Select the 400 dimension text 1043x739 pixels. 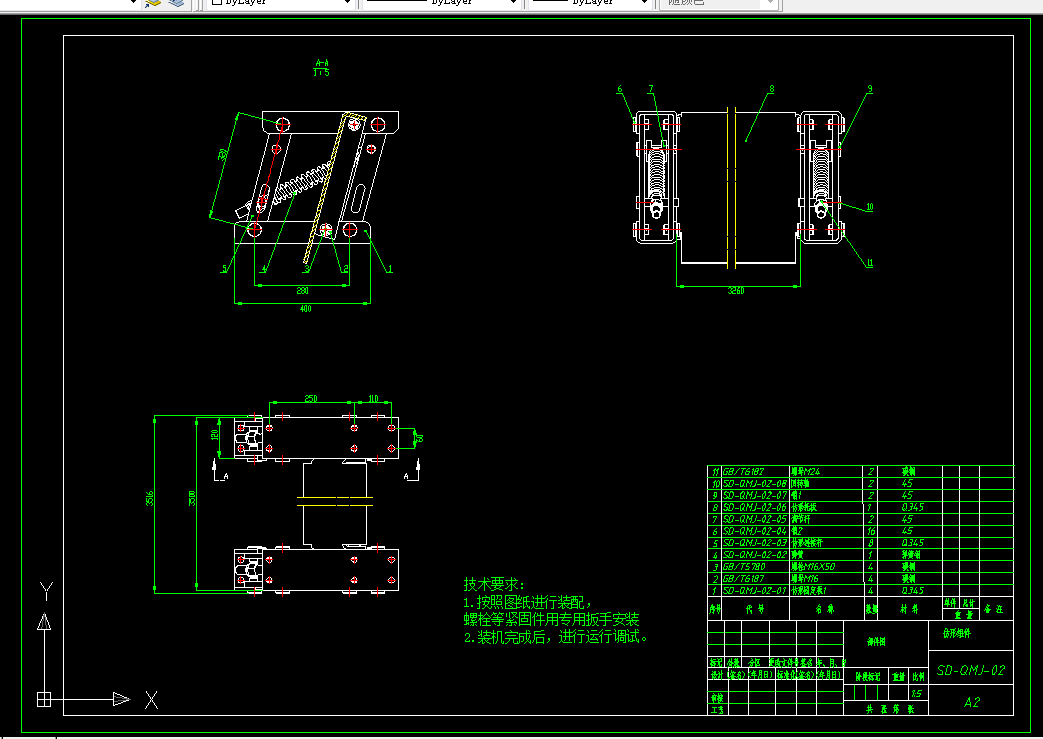[305, 308]
